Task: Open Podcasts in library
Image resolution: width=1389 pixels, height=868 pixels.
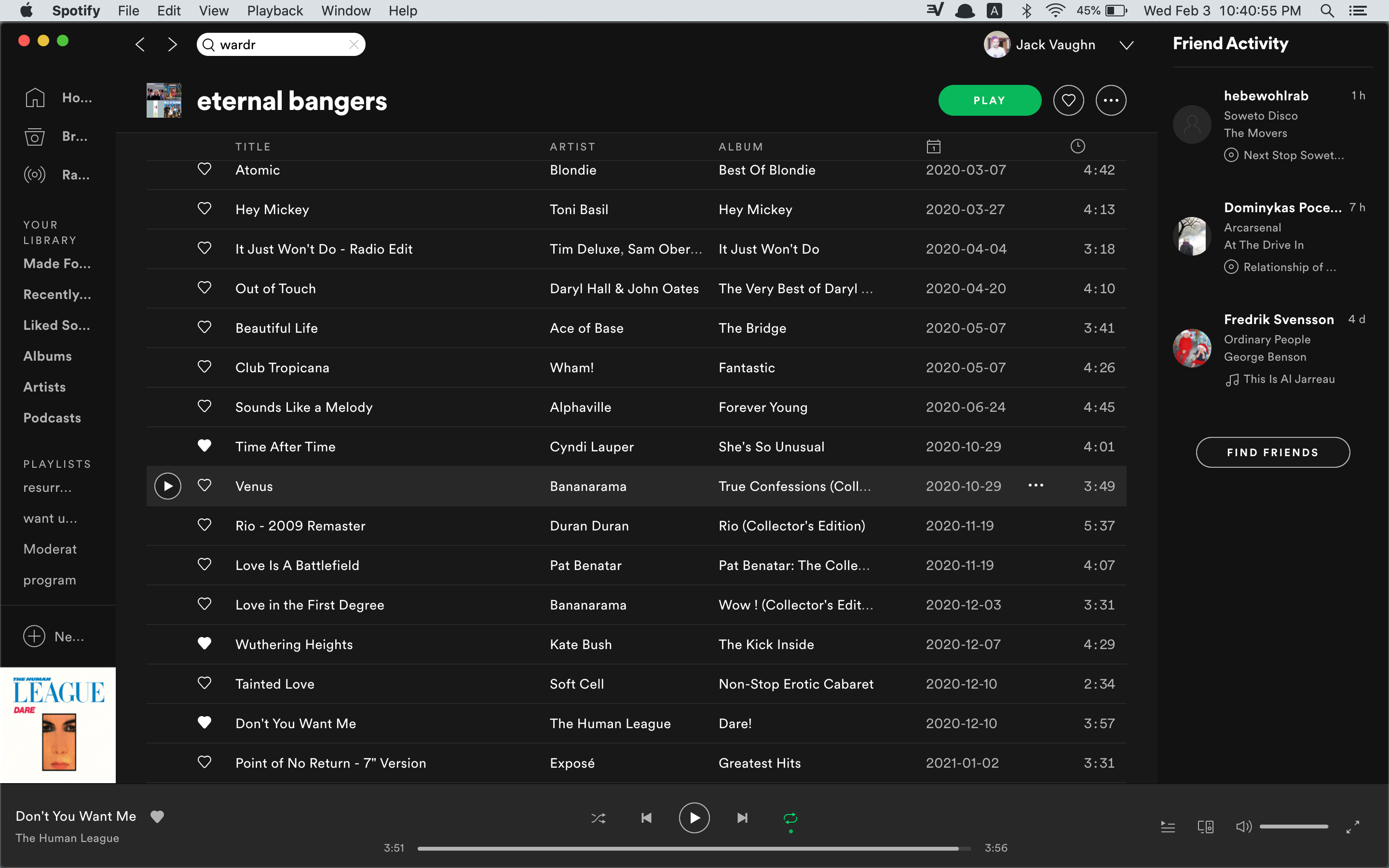Action: [x=52, y=418]
